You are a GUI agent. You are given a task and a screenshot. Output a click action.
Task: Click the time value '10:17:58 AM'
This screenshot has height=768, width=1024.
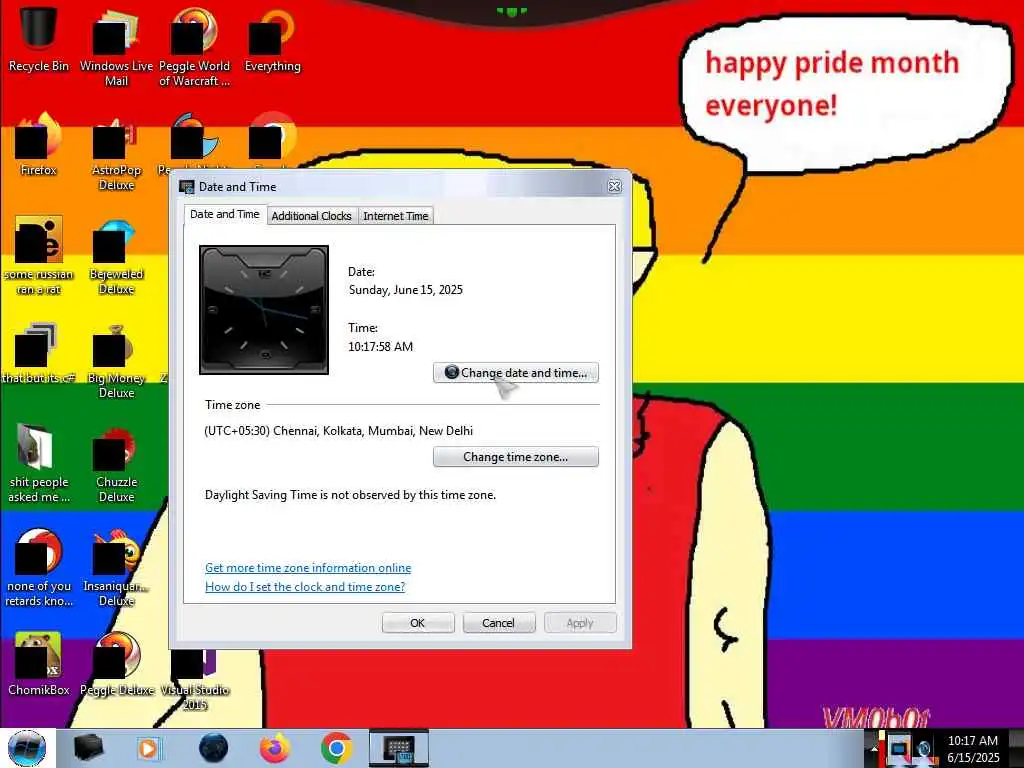(x=381, y=347)
